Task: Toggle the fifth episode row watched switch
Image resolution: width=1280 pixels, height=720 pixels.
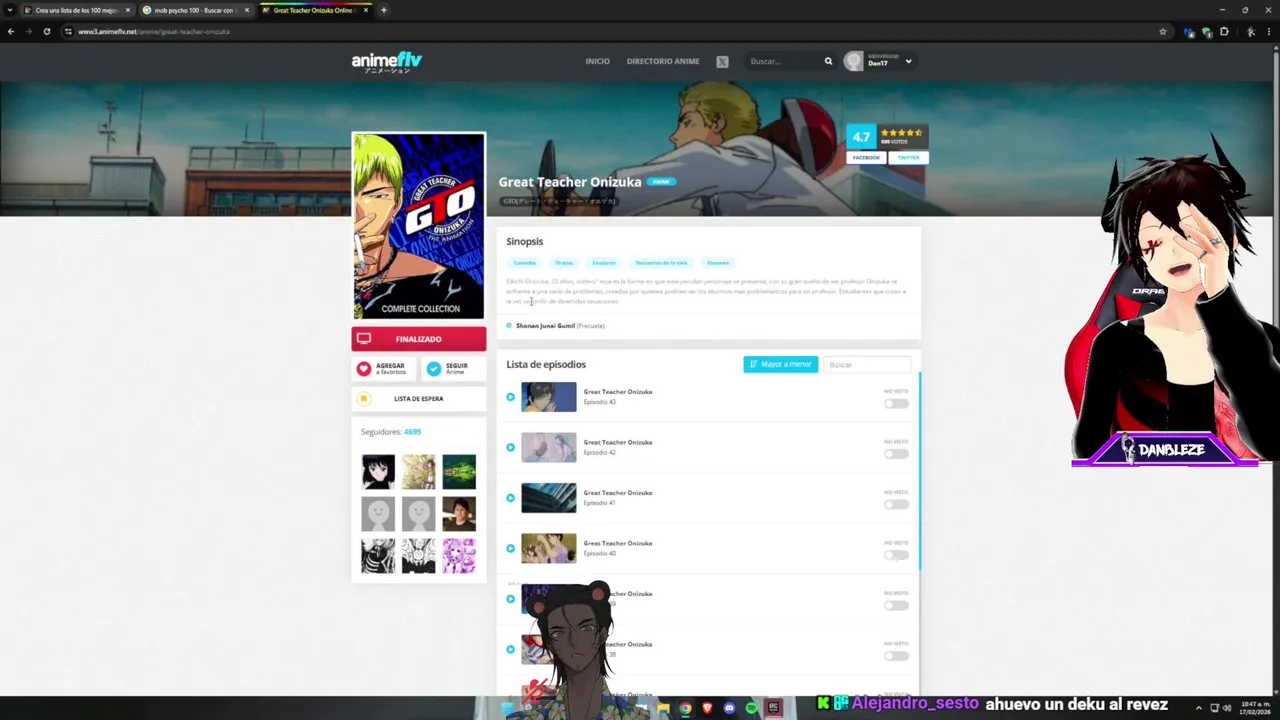Action: tap(896, 606)
